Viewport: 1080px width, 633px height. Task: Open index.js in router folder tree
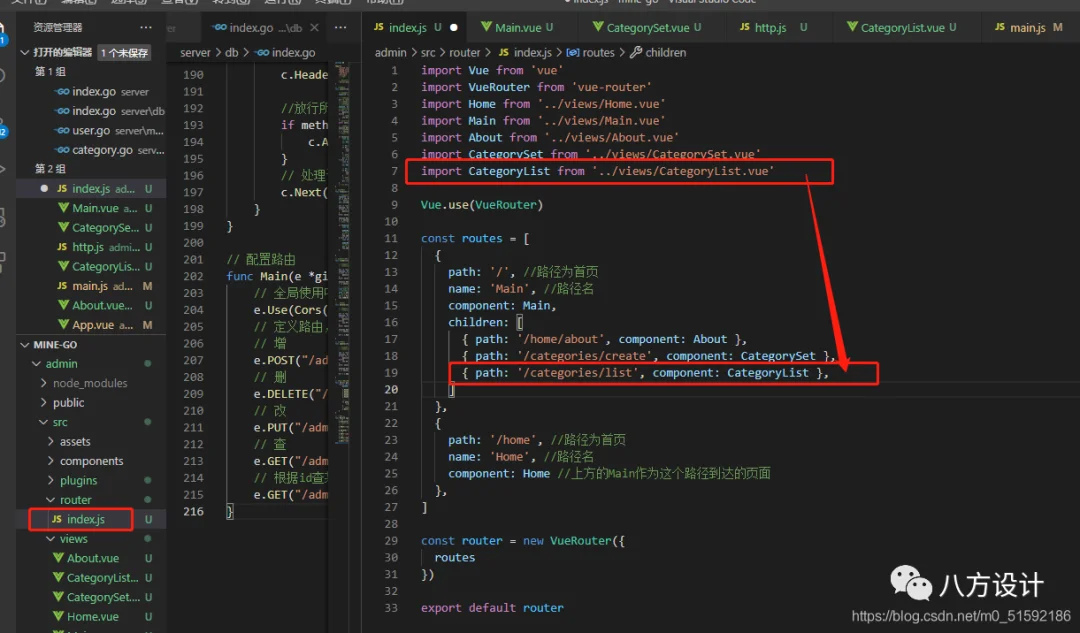click(85, 519)
